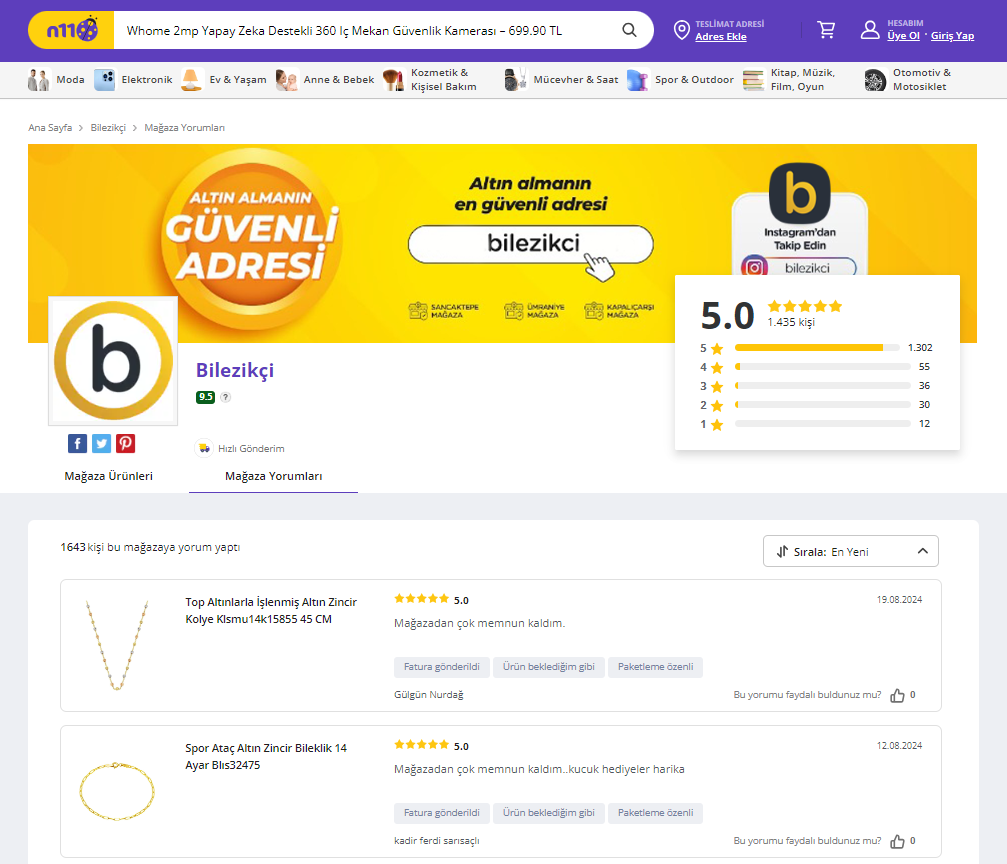
Task: Open the Sırala: En Yeni sort dropdown
Action: (850, 551)
